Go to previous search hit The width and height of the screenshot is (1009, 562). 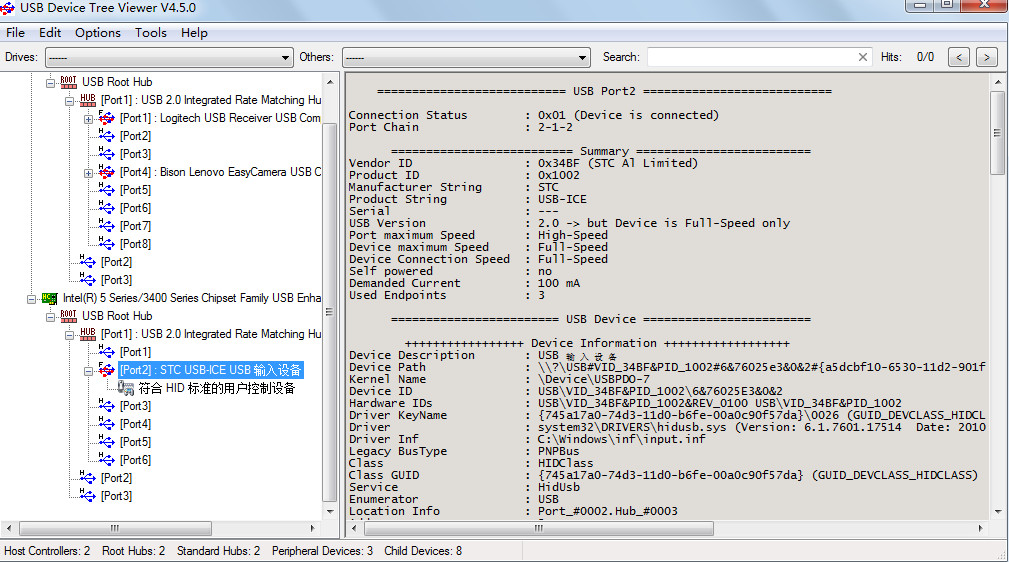pos(959,57)
